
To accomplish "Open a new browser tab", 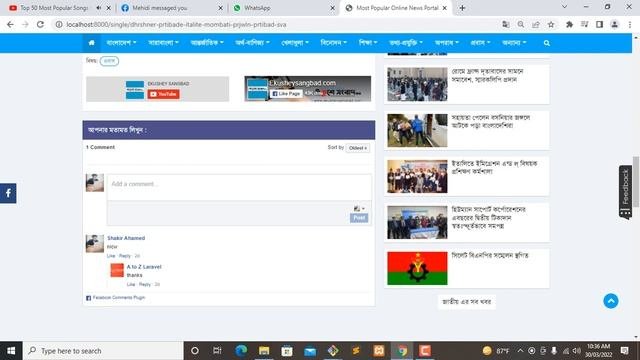I will [462, 8].
